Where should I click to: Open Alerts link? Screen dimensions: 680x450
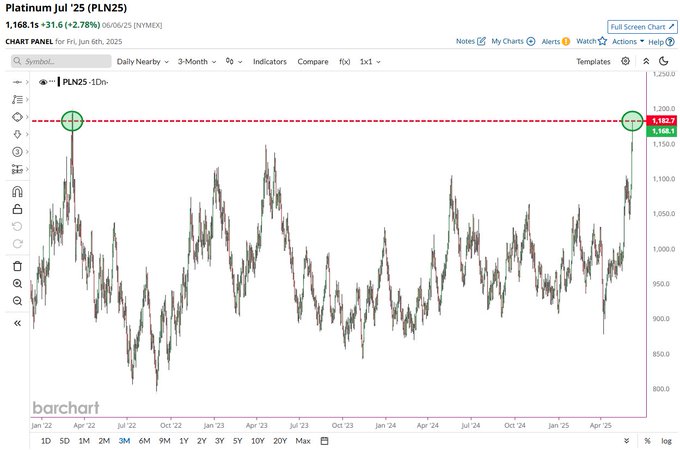click(x=556, y=42)
